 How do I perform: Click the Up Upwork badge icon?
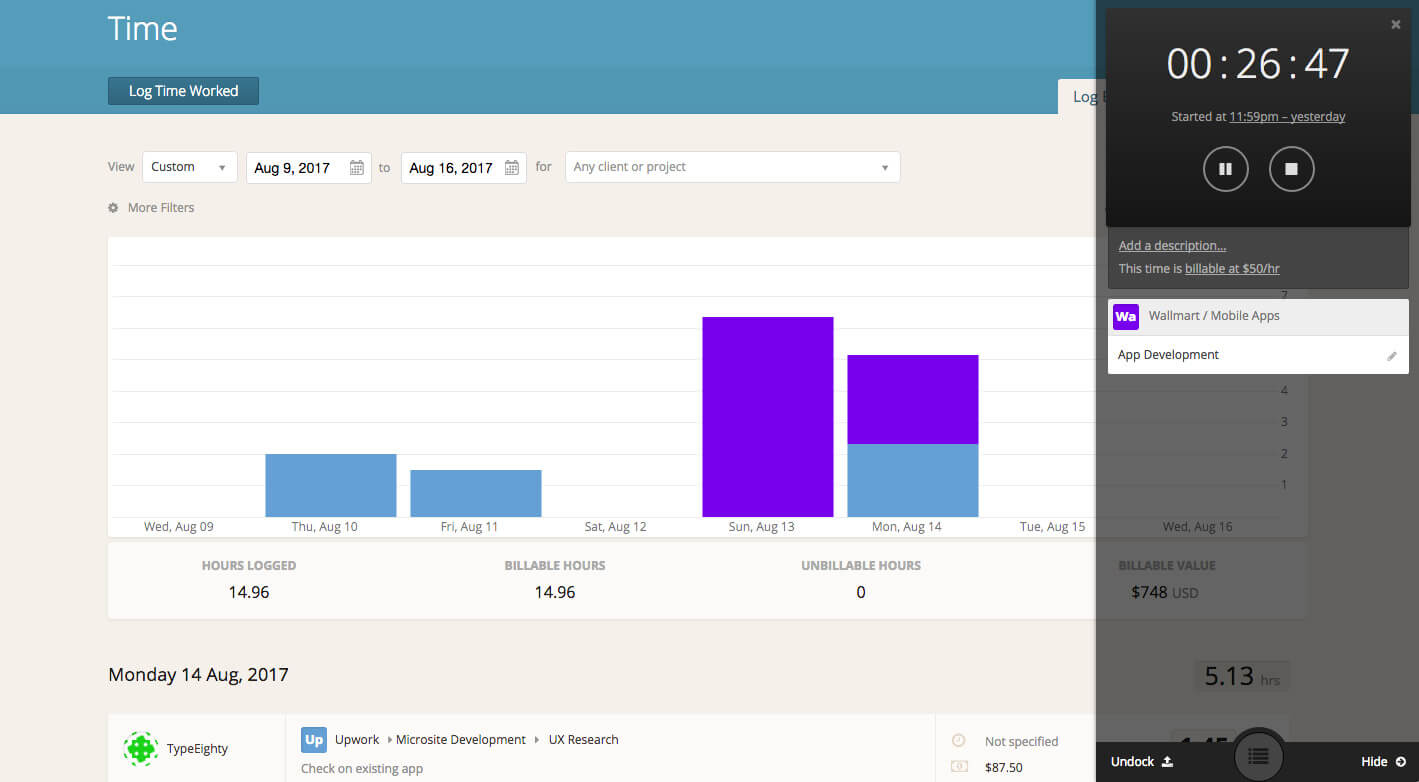click(314, 740)
